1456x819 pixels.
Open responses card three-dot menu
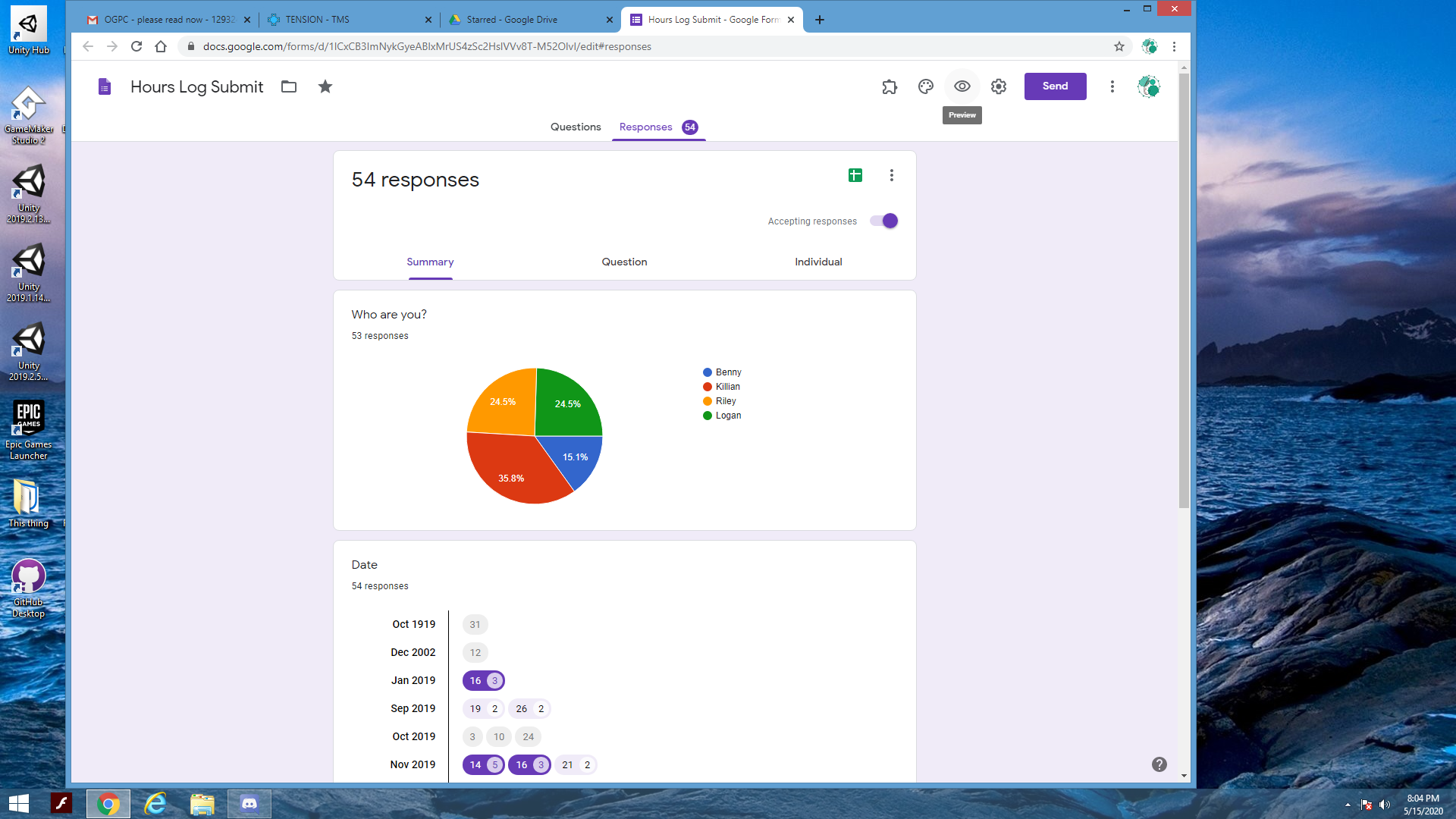(x=892, y=175)
